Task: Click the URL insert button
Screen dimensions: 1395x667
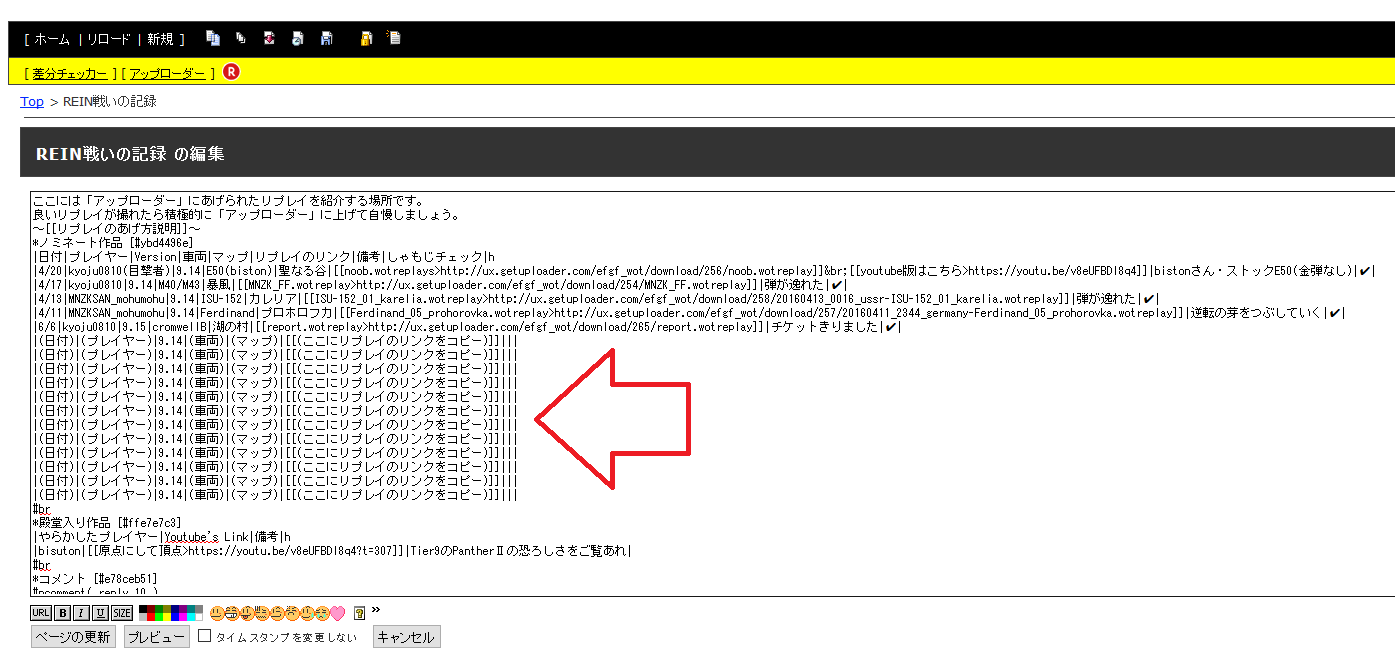Action: tap(41, 613)
